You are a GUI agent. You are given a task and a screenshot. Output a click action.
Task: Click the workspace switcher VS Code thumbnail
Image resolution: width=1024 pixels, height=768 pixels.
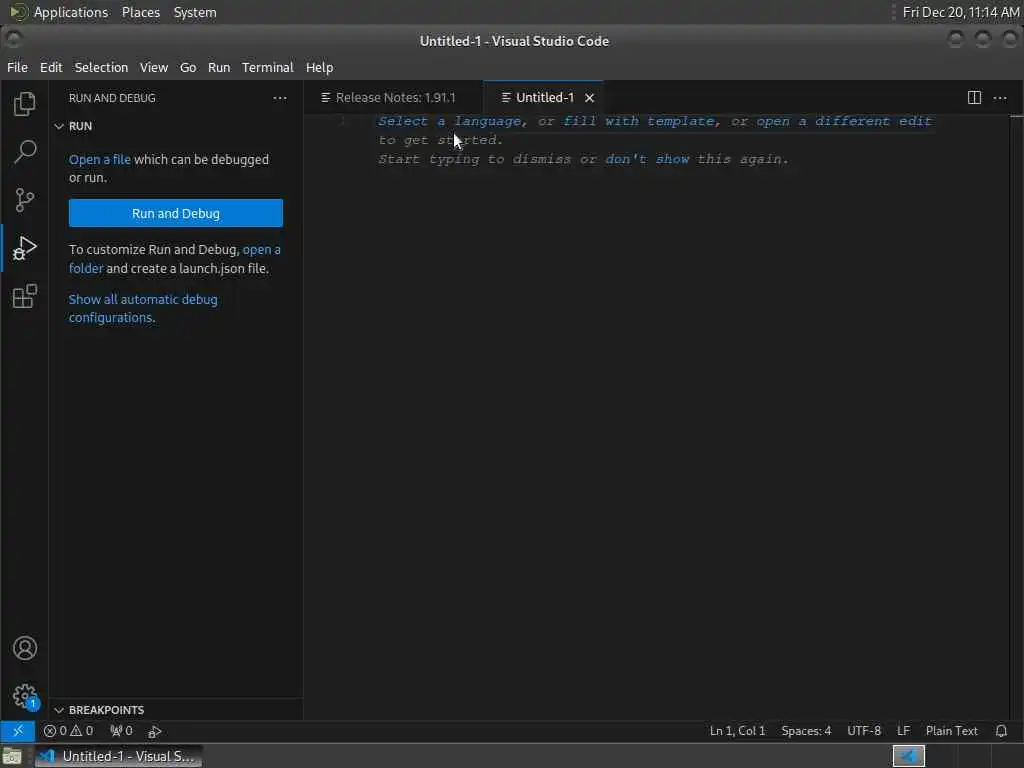pos(908,756)
